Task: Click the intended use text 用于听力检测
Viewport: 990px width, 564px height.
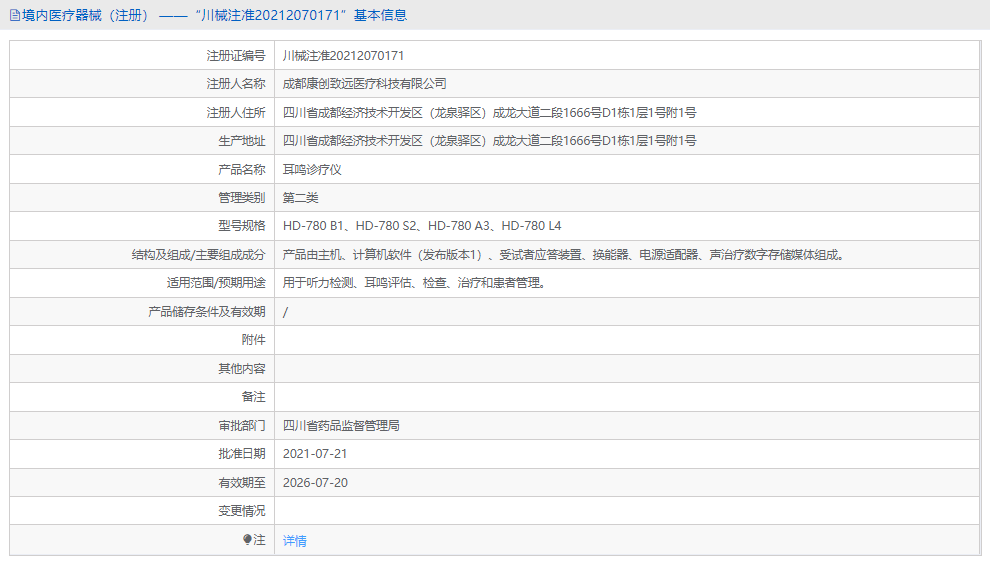Action: click(x=415, y=283)
